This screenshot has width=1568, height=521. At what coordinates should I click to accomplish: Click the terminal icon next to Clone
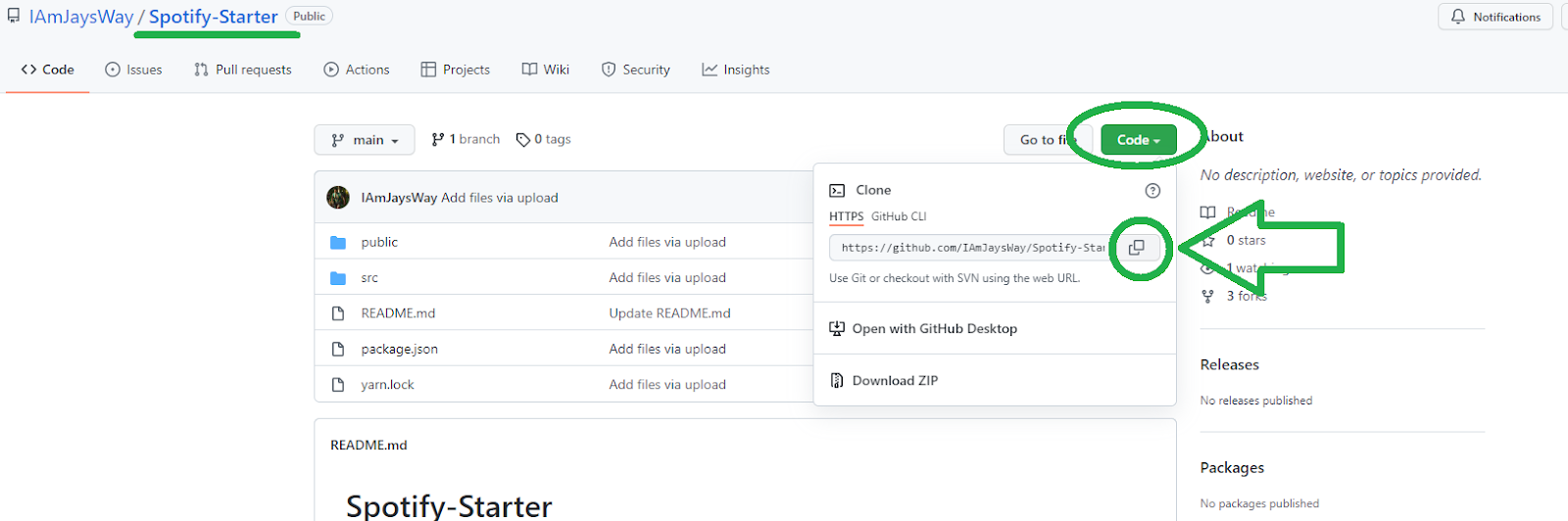coord(837,191)
